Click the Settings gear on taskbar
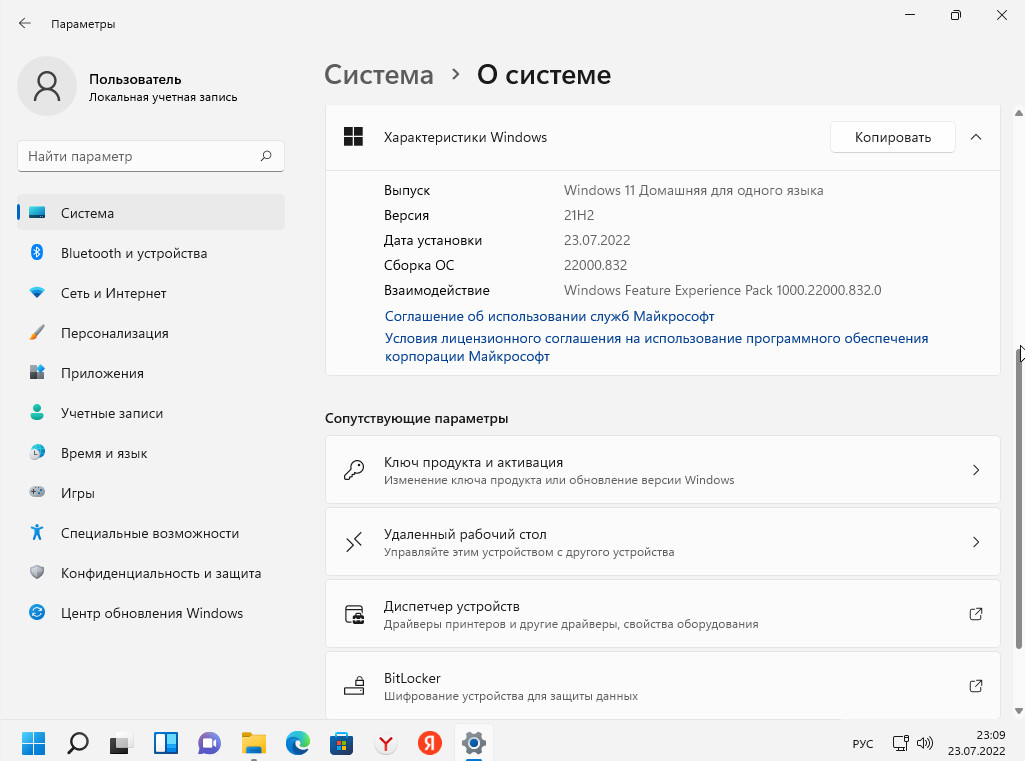The width and height of the screenshot is (1025, 761). coord(474,743)
